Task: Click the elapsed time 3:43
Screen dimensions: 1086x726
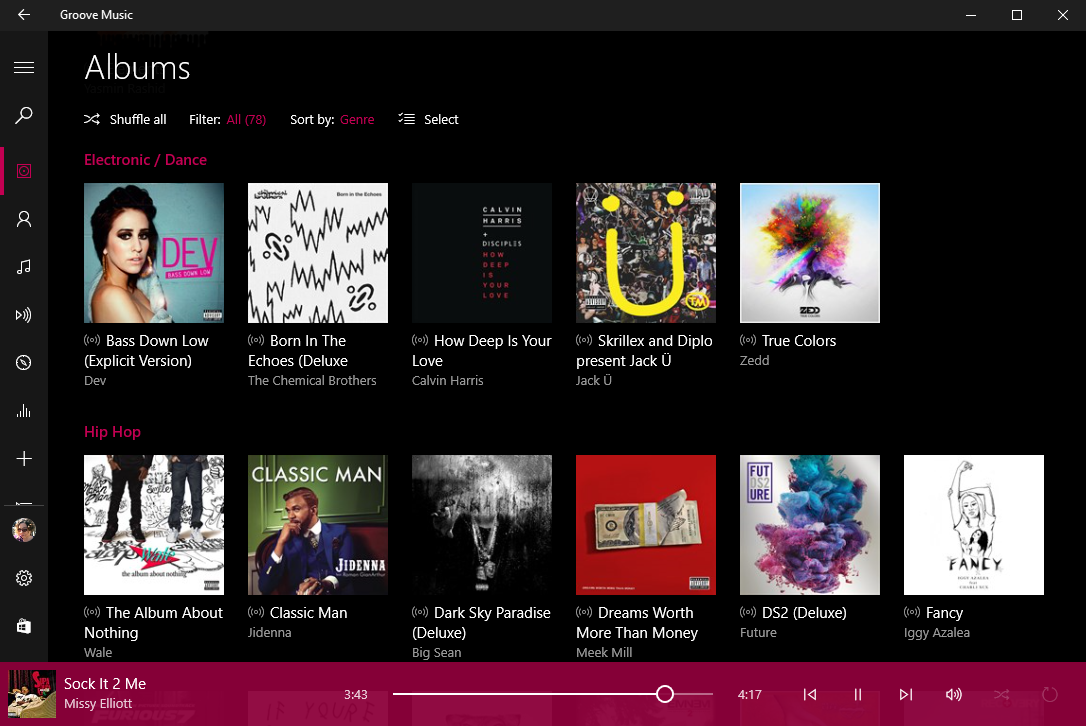Action: [x=356, y=694]
